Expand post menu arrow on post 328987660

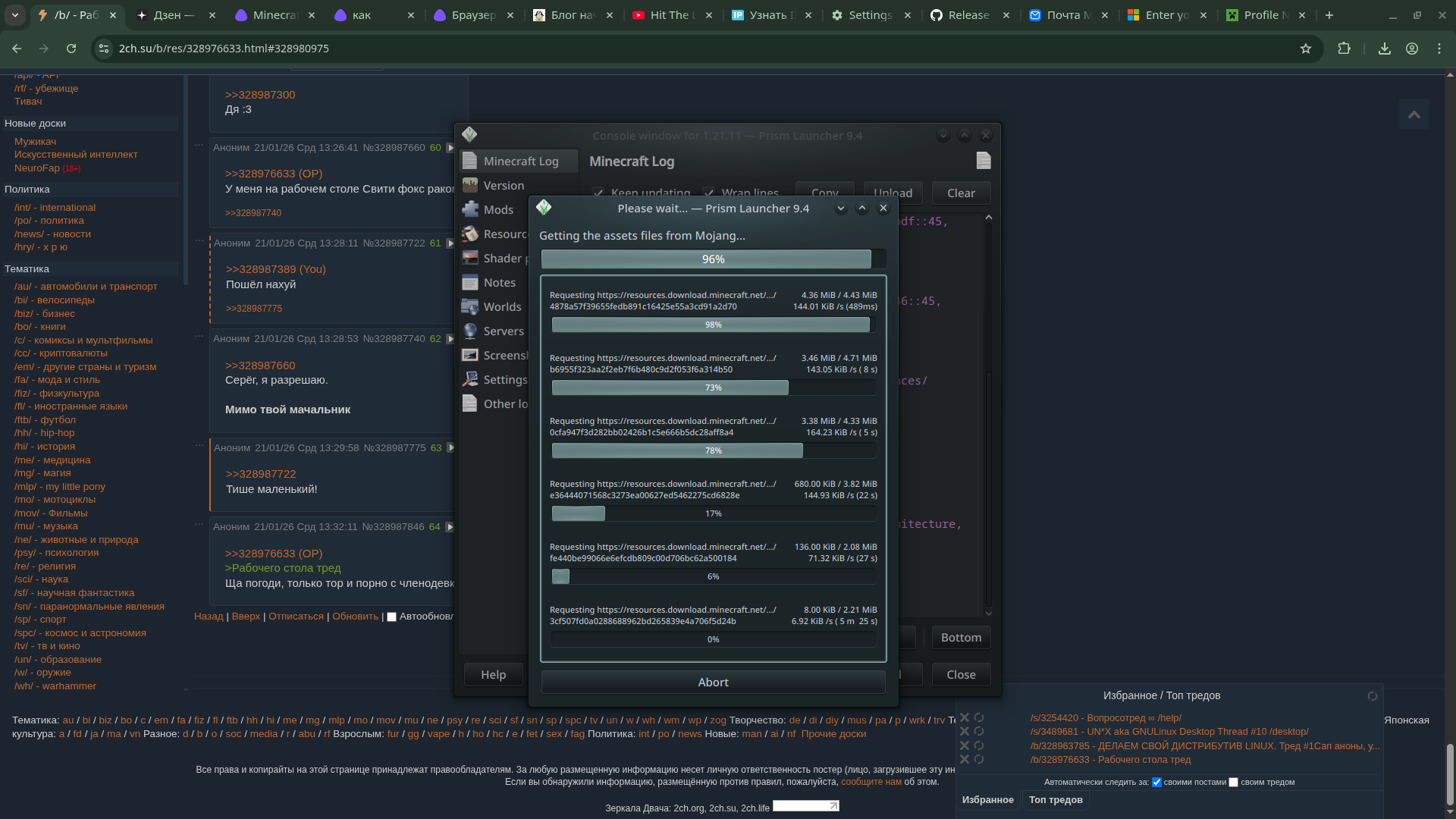tap(450, 148)
